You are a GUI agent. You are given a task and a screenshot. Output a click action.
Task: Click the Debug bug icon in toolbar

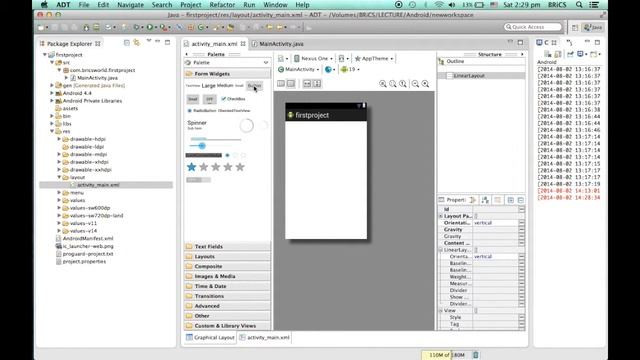click(x=136, y=27)
